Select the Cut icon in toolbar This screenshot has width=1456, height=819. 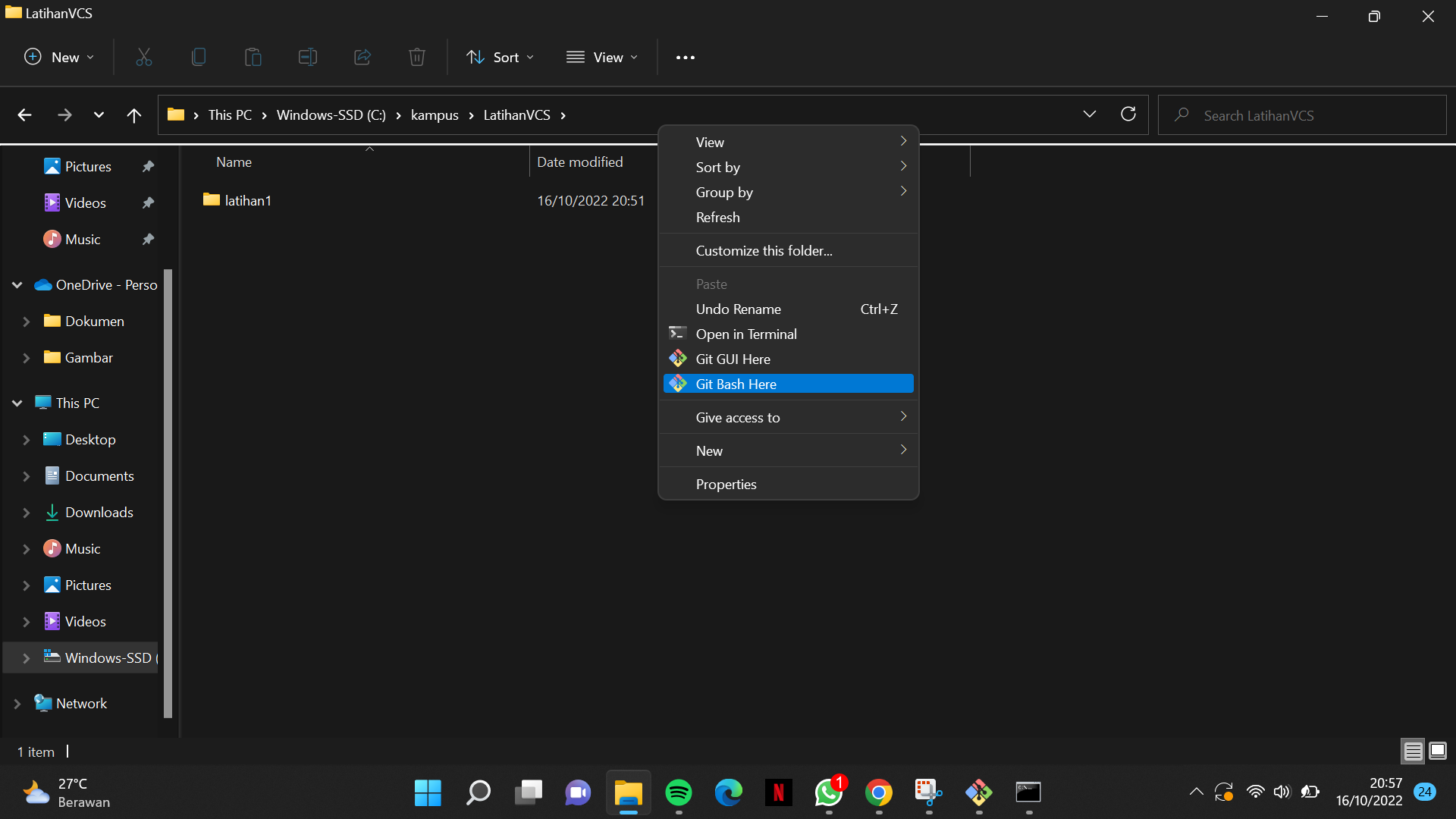coord(143,57)
